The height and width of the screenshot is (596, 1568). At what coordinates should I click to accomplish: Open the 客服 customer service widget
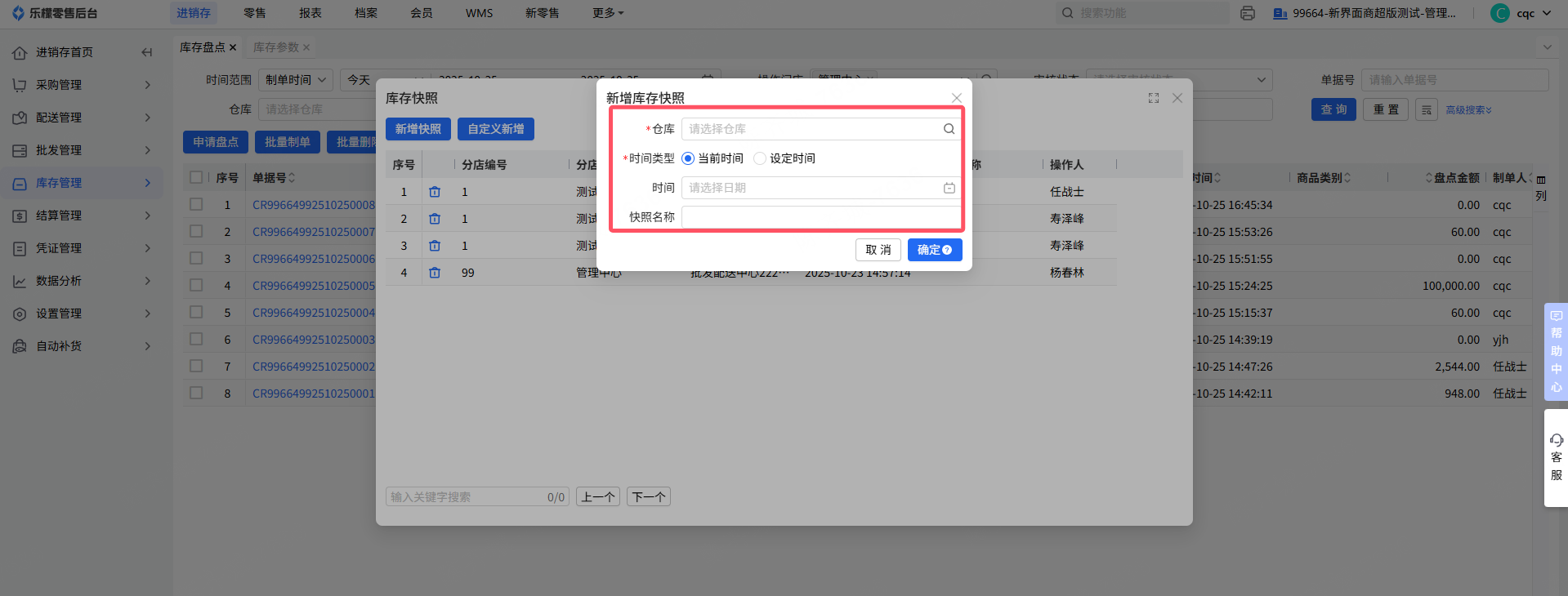click(x=1557, y=457)
